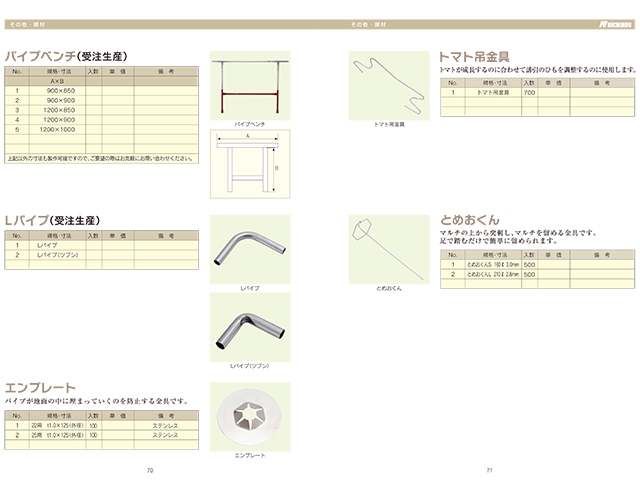Viewport: 640px width, 480px height.
Task: Click the とめおくん caption under photo
Action: click(x=389, y=288)
